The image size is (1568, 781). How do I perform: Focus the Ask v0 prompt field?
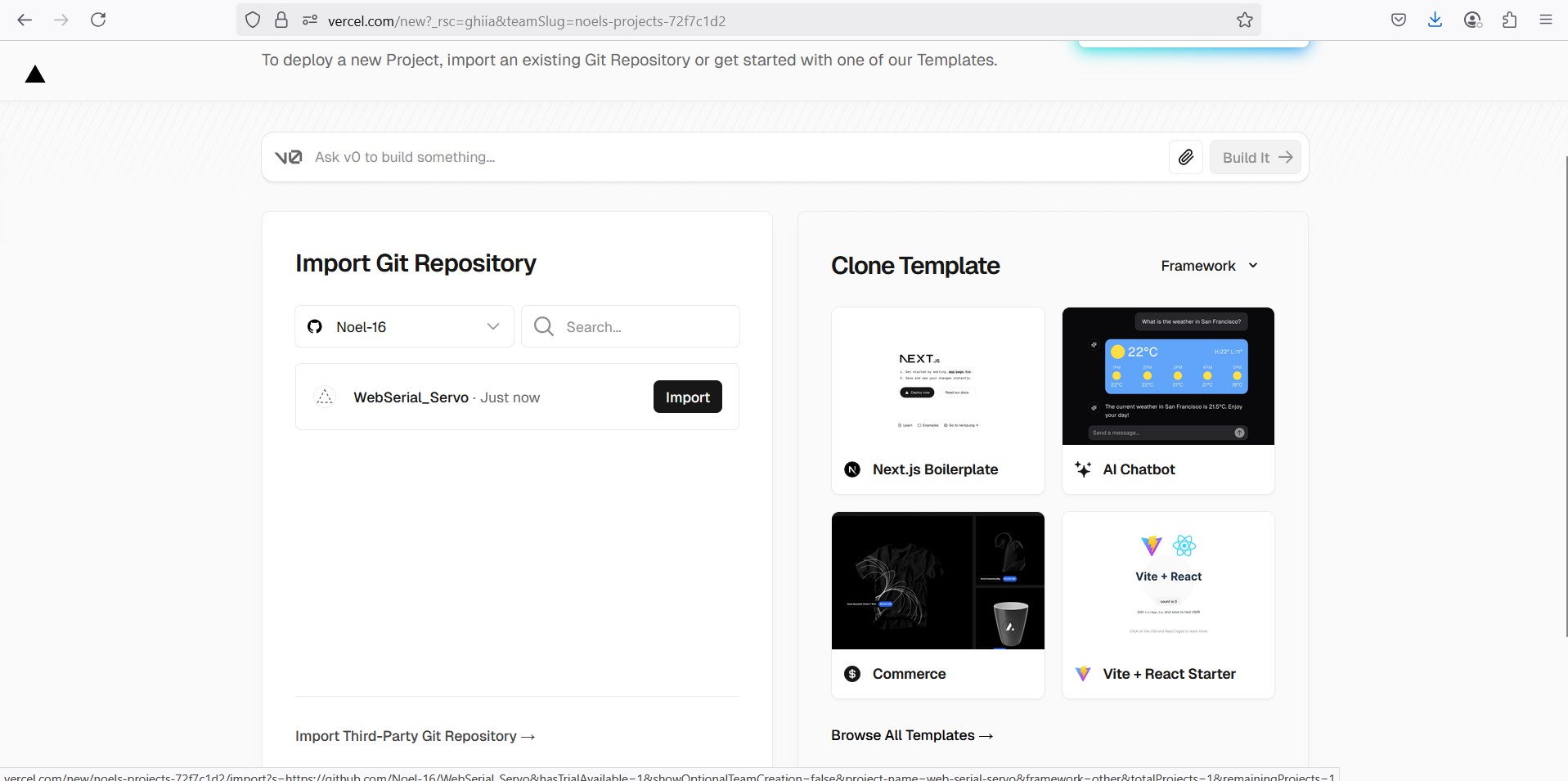pyautogui.click(x=736, y=157)
